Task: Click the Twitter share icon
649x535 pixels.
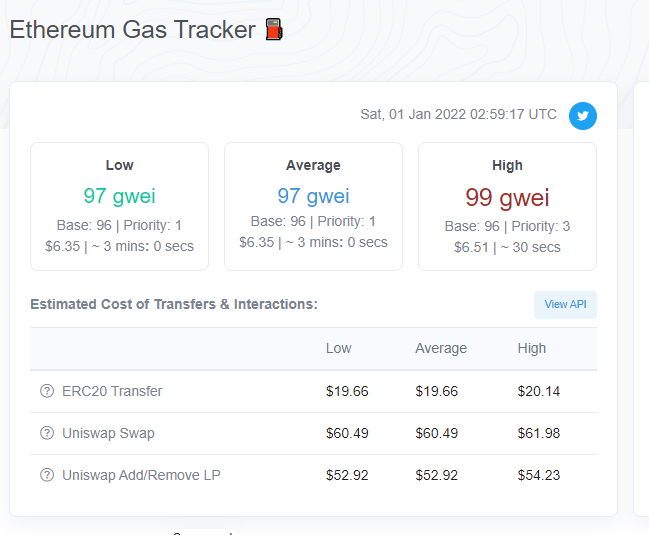Action: pyautogui.click(x=583, y=116)
